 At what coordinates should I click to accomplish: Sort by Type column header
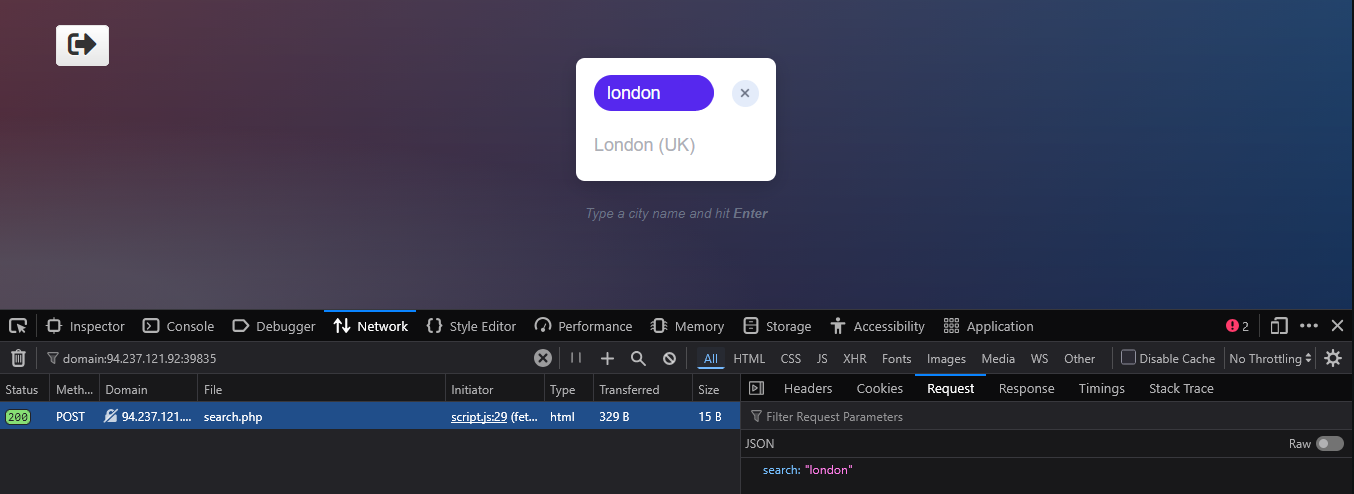[568, 389]
